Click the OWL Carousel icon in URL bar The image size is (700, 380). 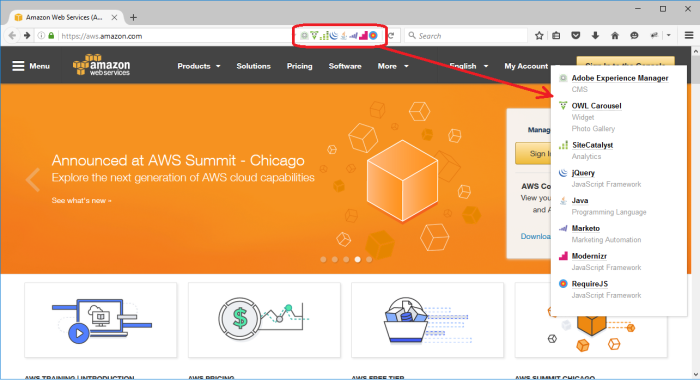pyautogui.click(x=314, y=35)
